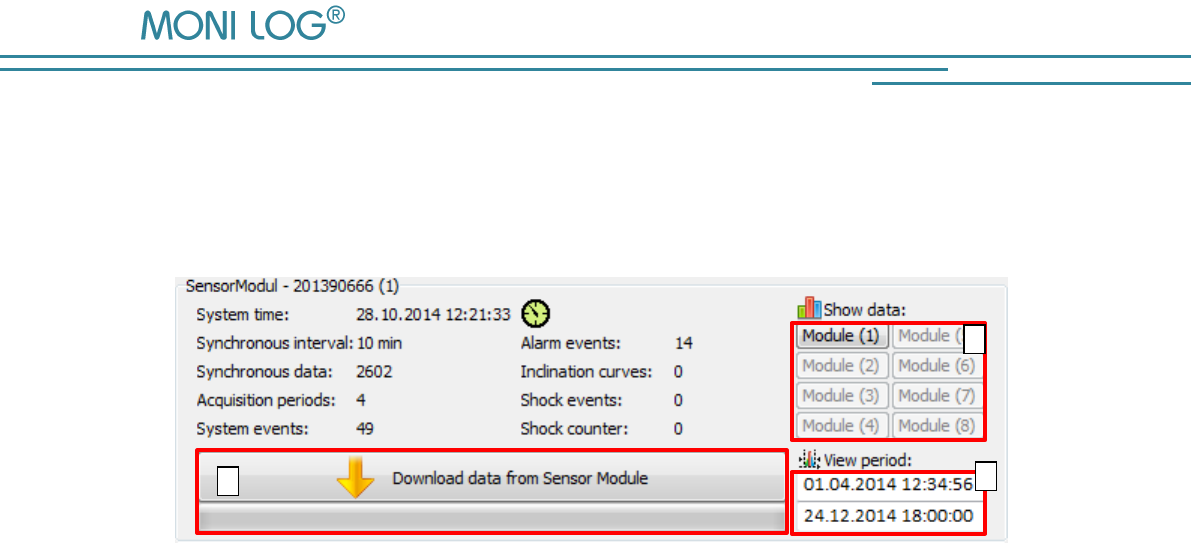Select the Module (3) button

[842, 395]
